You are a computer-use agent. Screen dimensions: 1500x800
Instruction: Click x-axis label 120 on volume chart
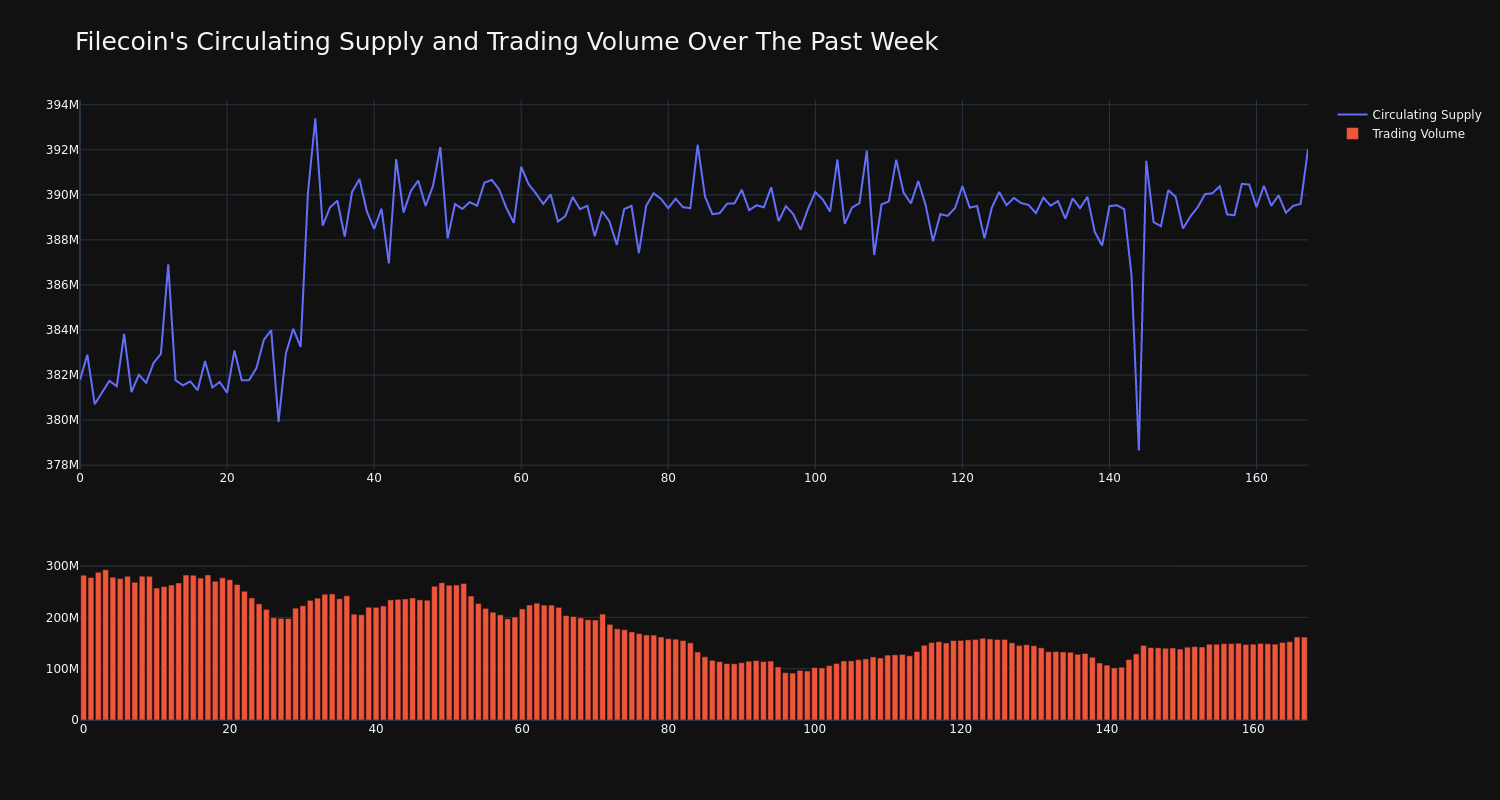coord(961,729)
